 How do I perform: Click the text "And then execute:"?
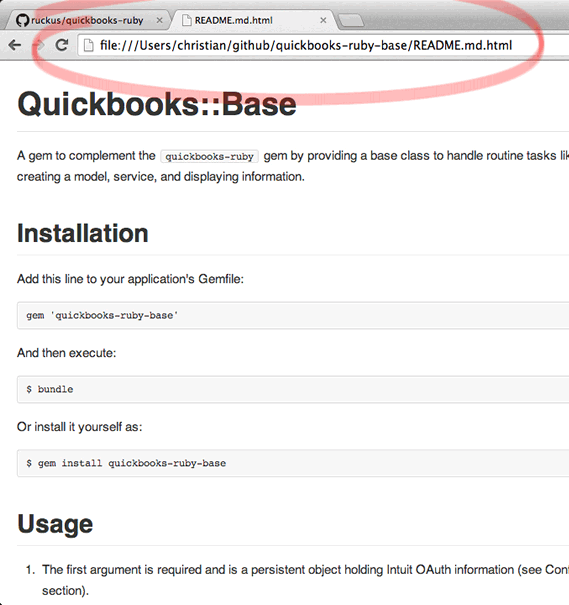tap(66, 353)
